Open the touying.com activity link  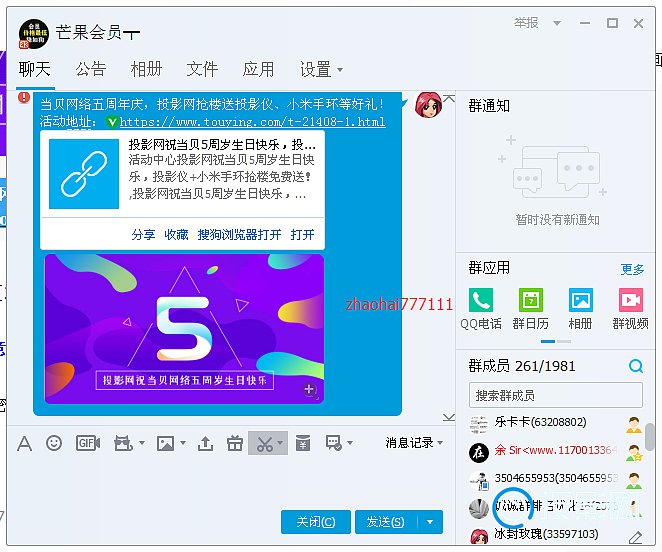[252, 122]
